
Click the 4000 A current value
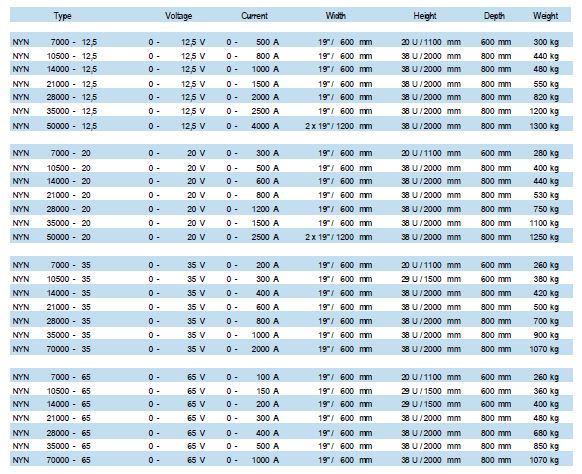pos(265,126)
